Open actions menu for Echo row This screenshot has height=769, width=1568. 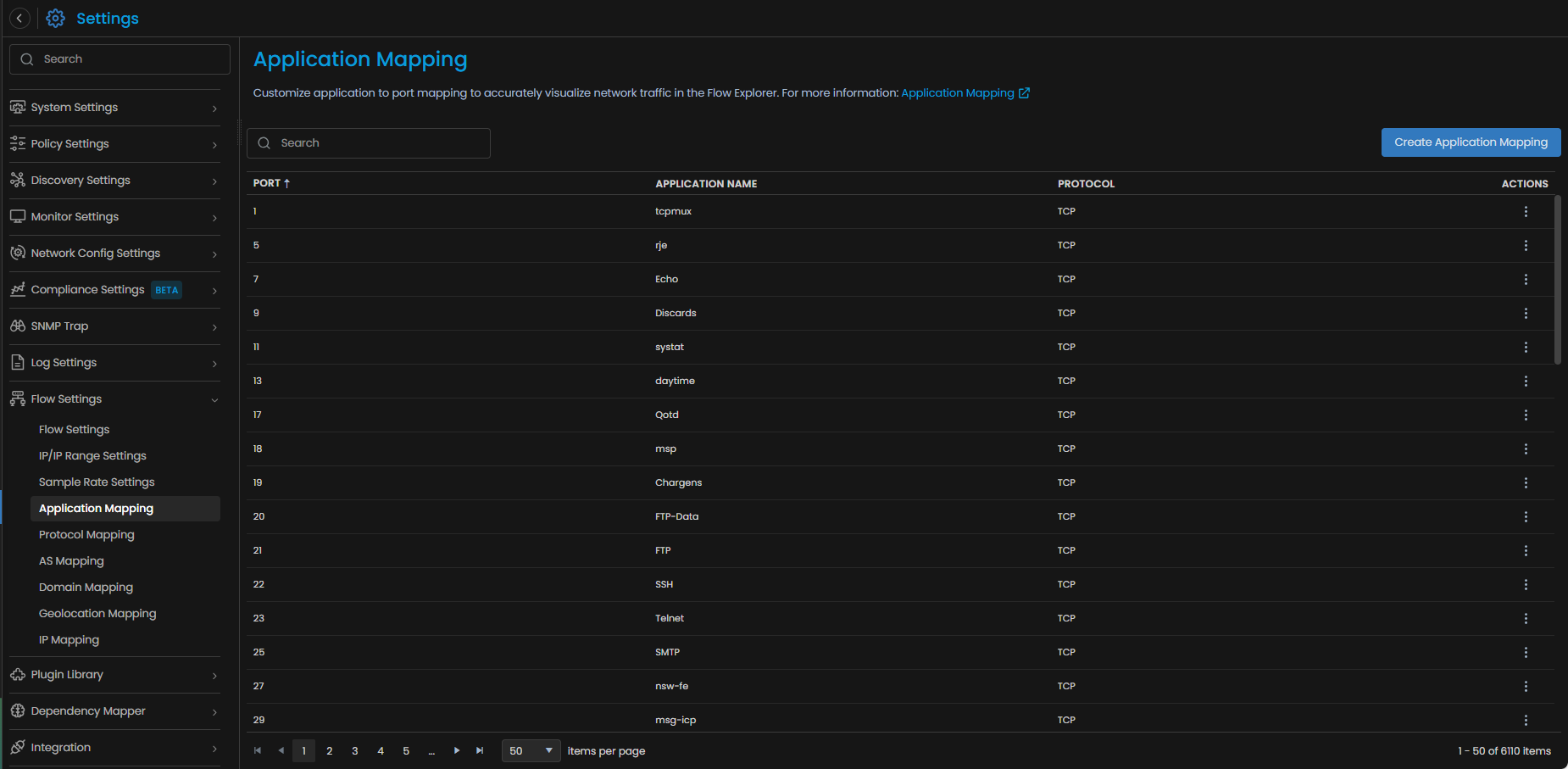coord(1526,279)
